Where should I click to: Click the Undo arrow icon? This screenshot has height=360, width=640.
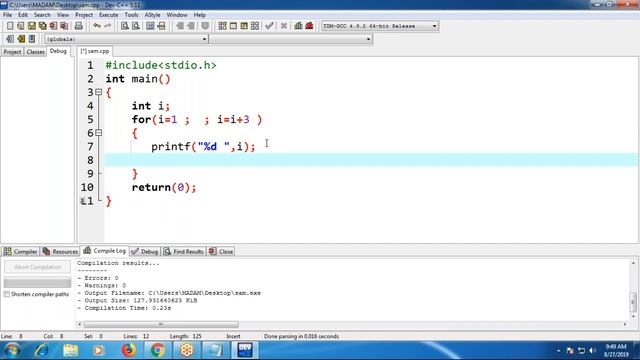97,26
